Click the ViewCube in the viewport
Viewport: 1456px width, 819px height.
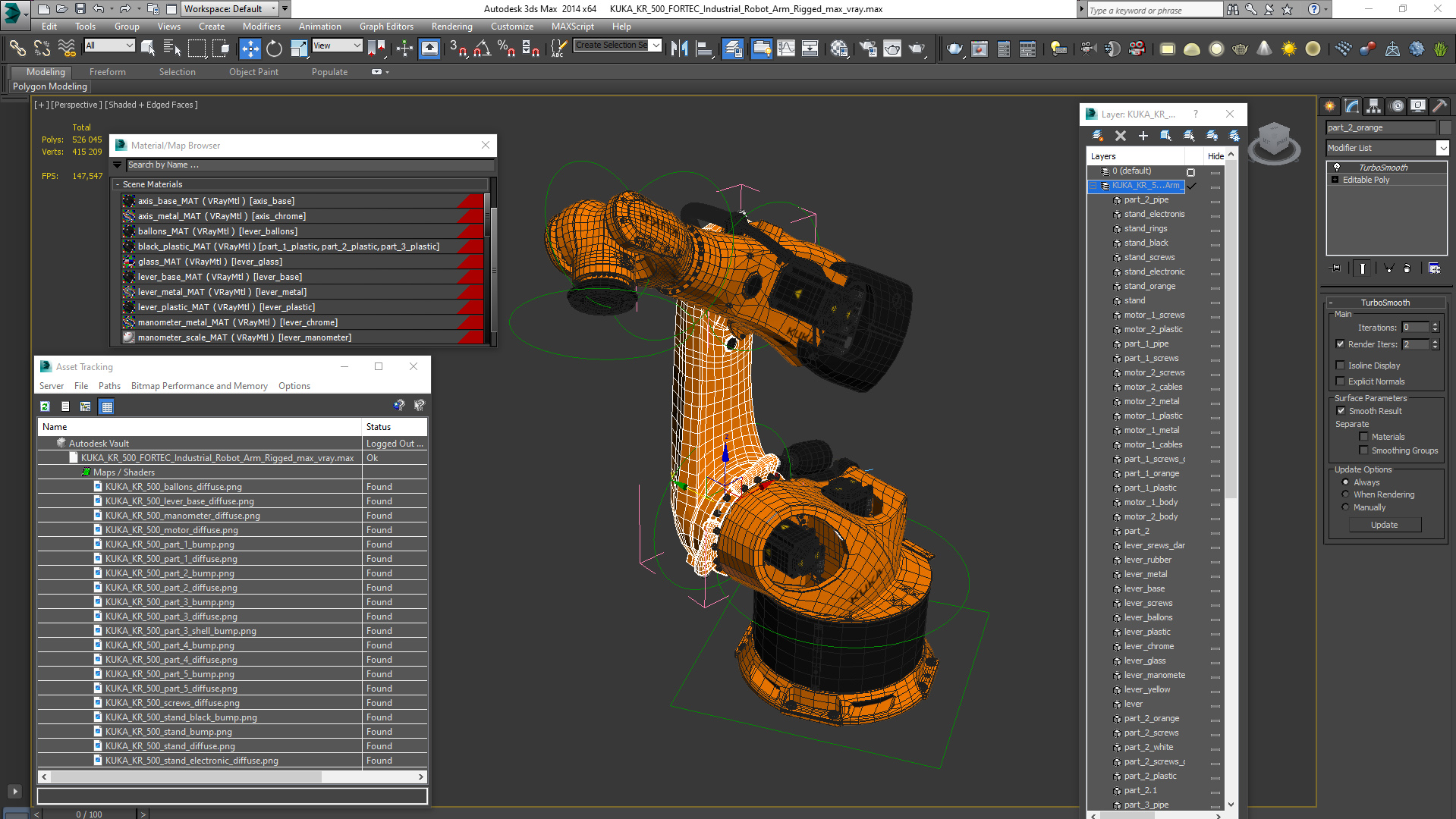[x=1274, y=141]
